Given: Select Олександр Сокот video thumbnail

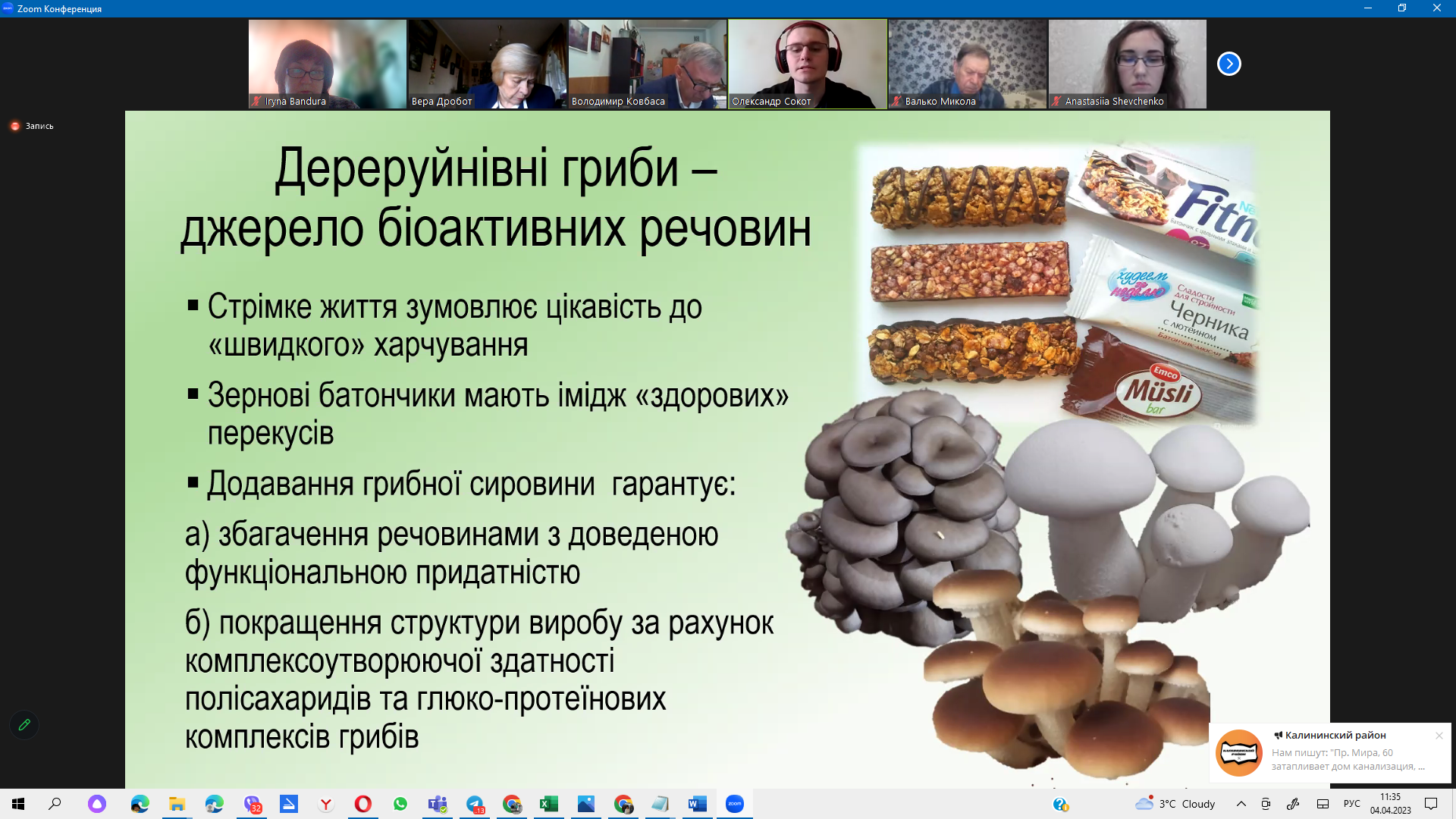Looking at the screenshot, I should pos(807,64).
